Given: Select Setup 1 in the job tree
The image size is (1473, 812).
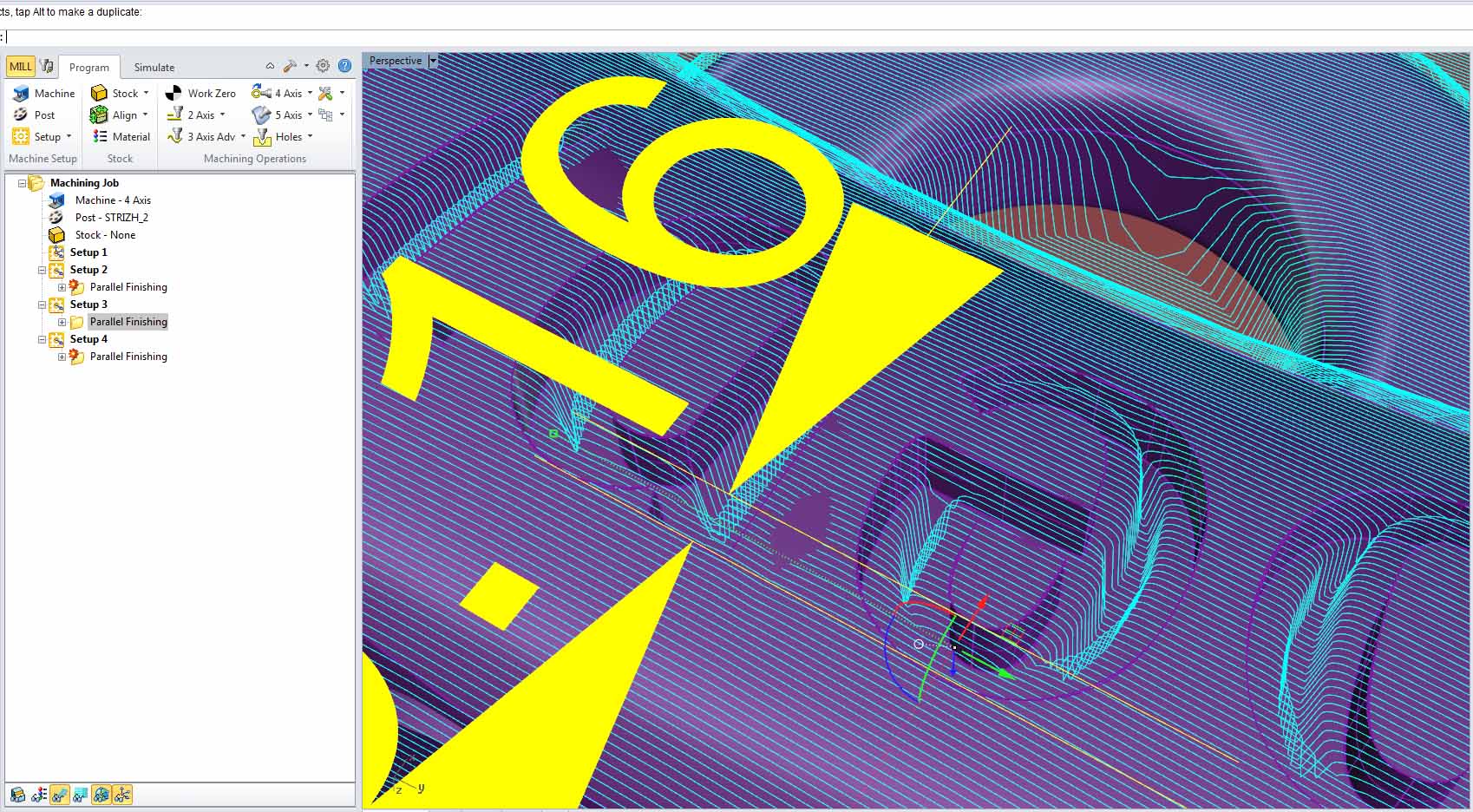Looking at the screenshot, I should 88,252.
